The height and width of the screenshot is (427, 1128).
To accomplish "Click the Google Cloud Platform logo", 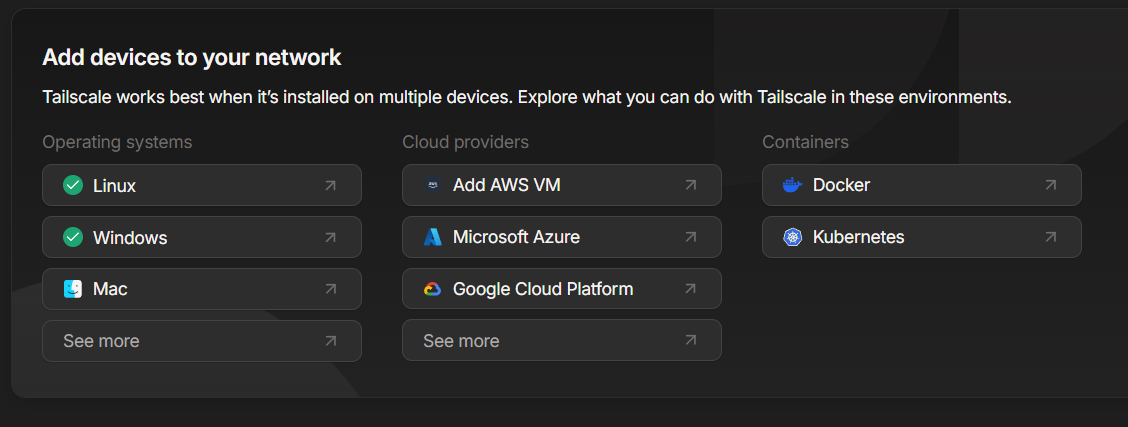I will click(x=432, y=289).
